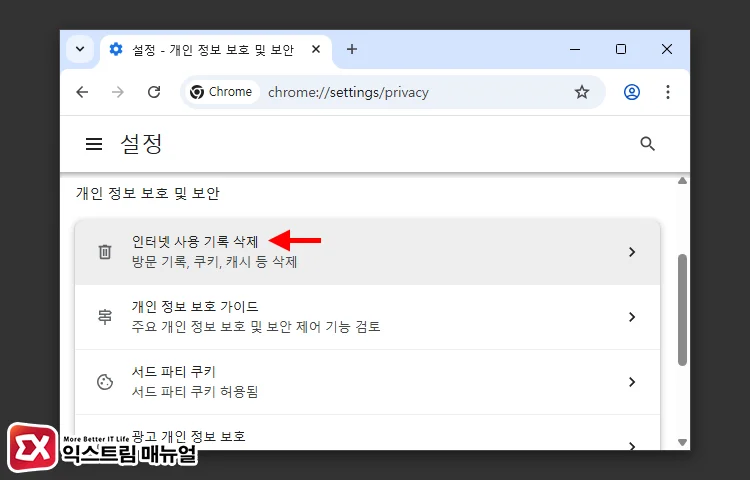Go back with the back arrow
This screenshot has width=750, height=480.
[82, 92]
